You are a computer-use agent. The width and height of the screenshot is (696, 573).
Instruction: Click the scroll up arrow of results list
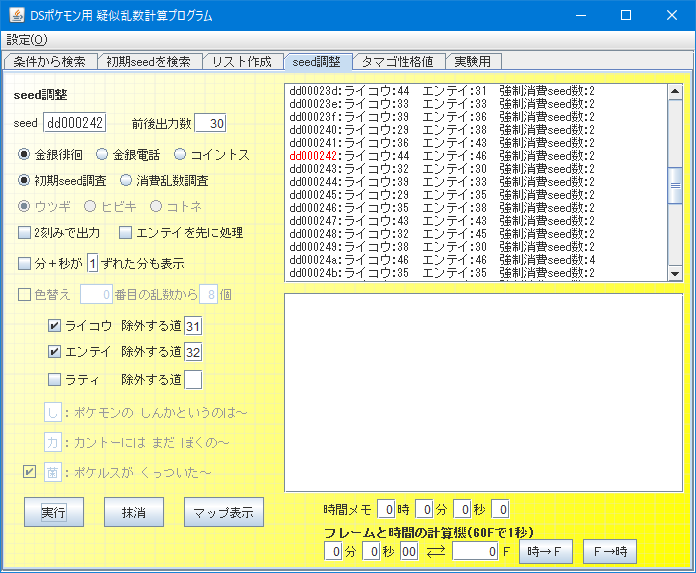[675, 91]
